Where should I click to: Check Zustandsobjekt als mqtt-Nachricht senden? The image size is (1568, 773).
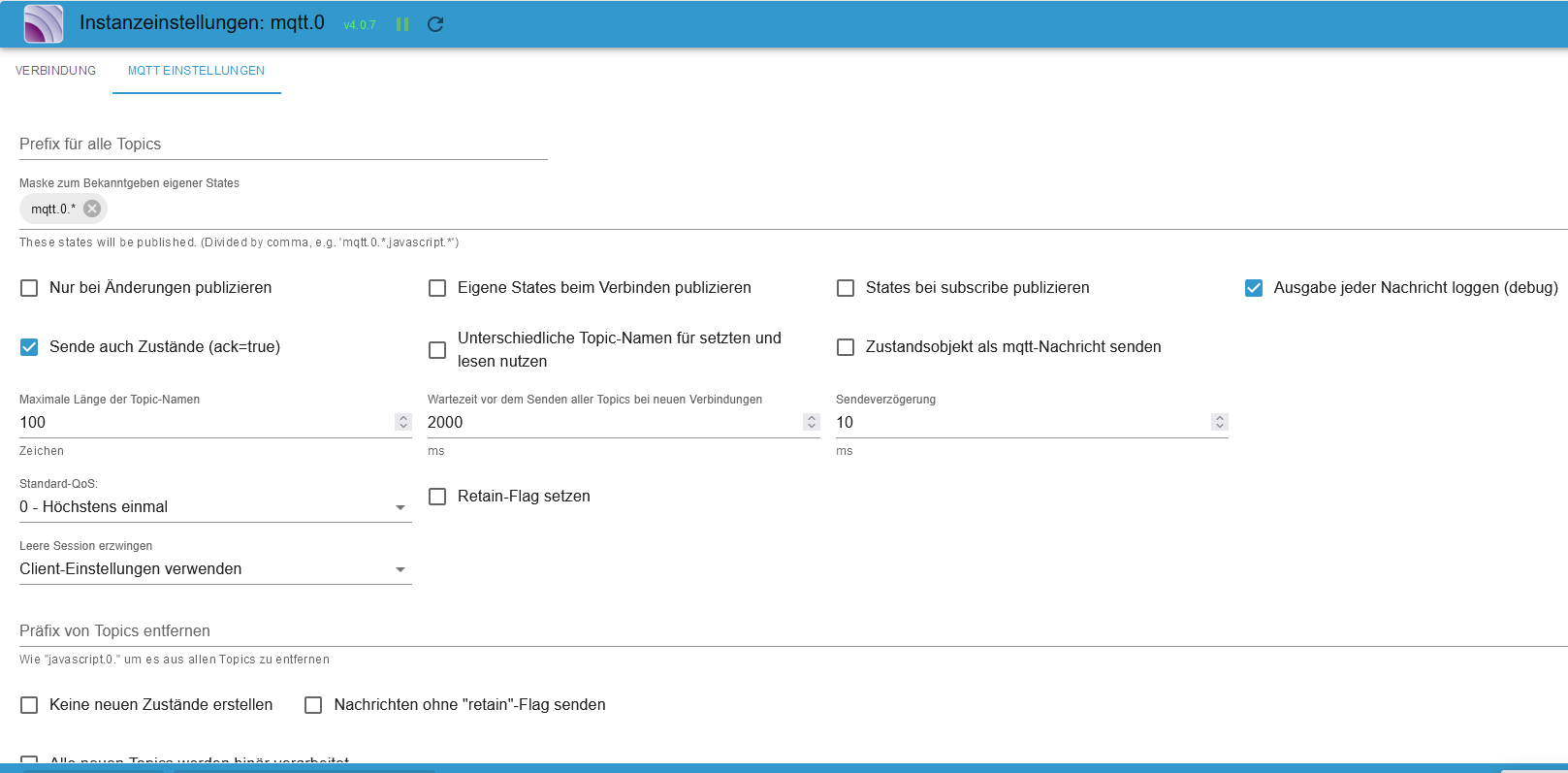846,347
